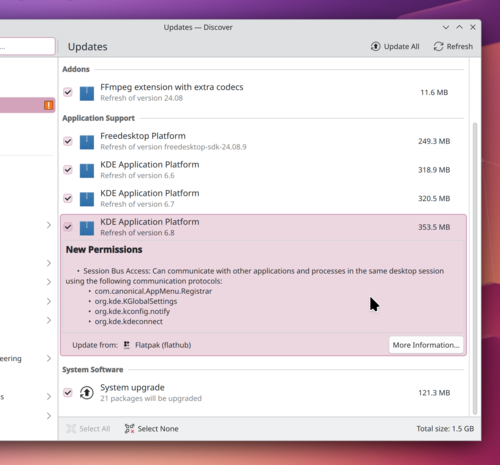Expand the topmost sidebar category chevron
Image resolution: width=500 pixels, height=465 pixels.
coord(49,225)
